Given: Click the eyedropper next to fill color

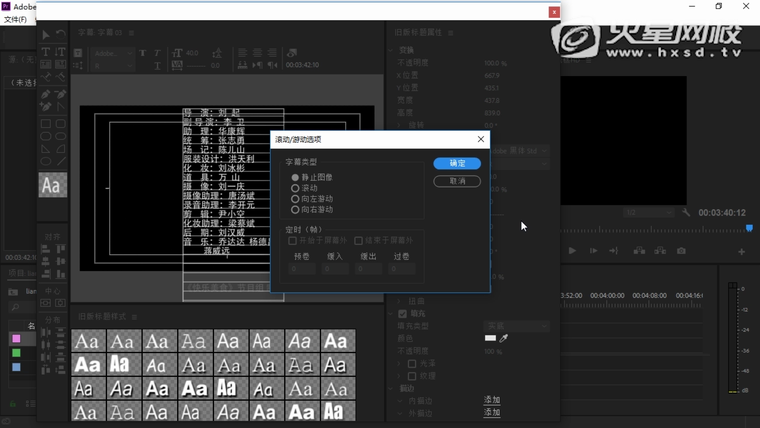Looking at the screenshot, I should click(x=504, y=338).
